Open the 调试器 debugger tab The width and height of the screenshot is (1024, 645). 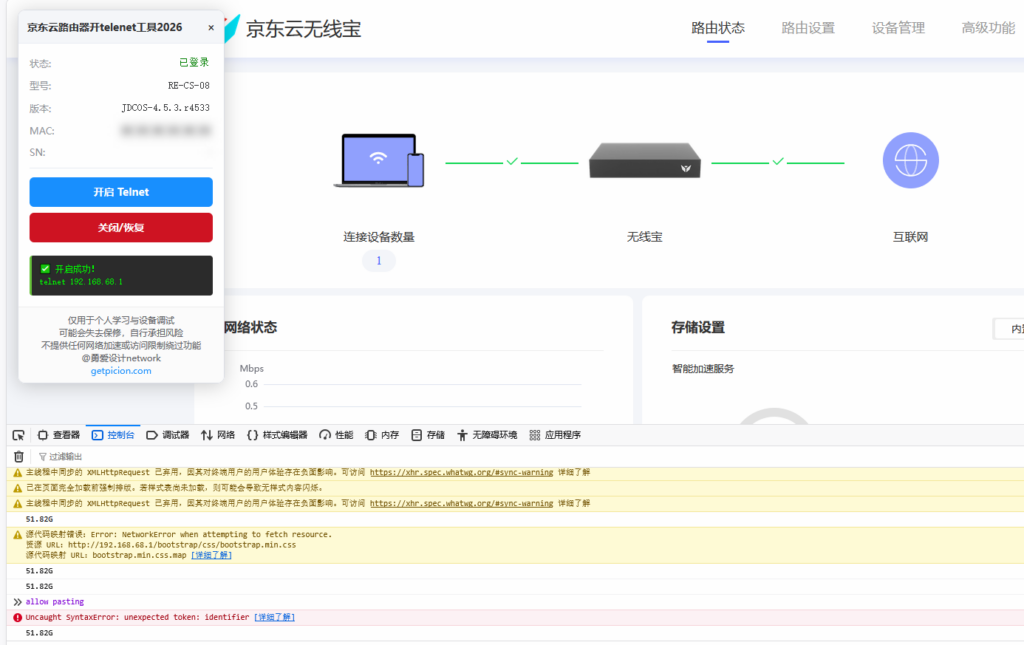click(168, 435)
